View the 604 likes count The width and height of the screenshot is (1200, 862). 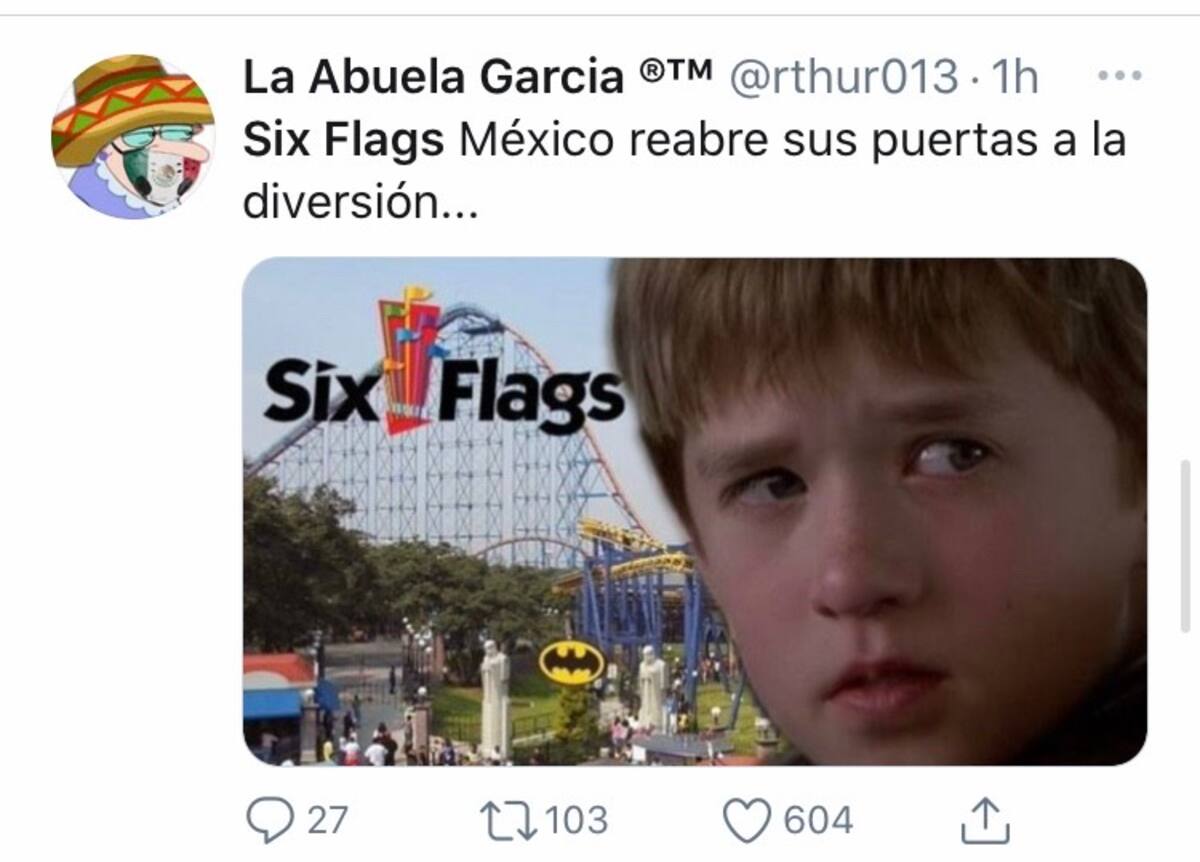[818, 821]
